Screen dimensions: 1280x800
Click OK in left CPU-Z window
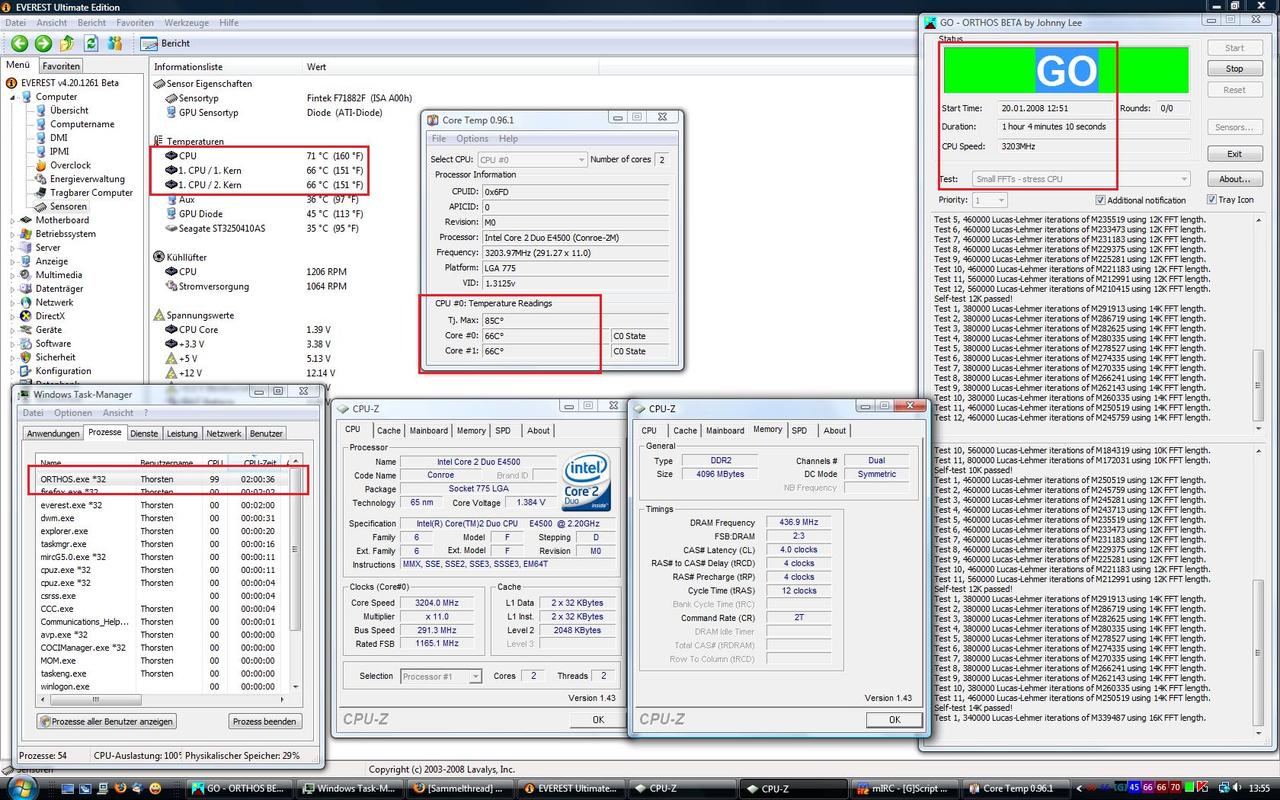(598, 719)
